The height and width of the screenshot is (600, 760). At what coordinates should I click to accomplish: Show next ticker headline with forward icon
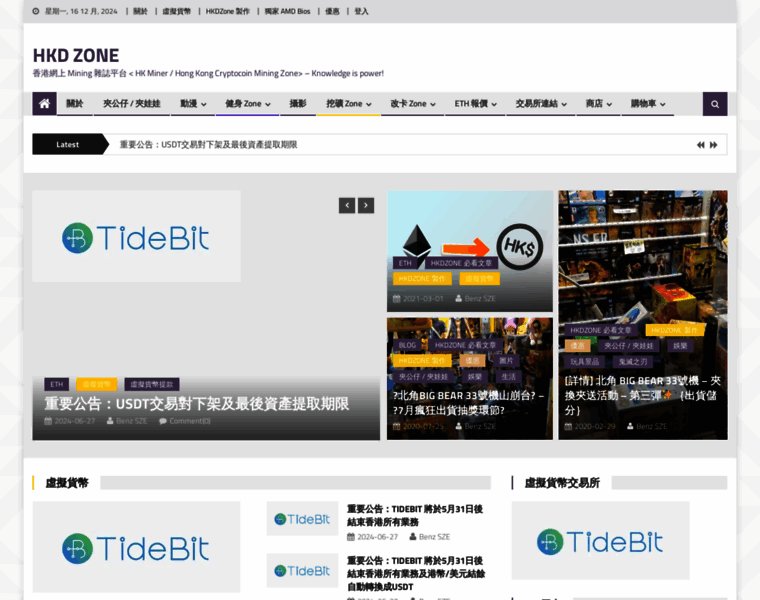(713, 145)
